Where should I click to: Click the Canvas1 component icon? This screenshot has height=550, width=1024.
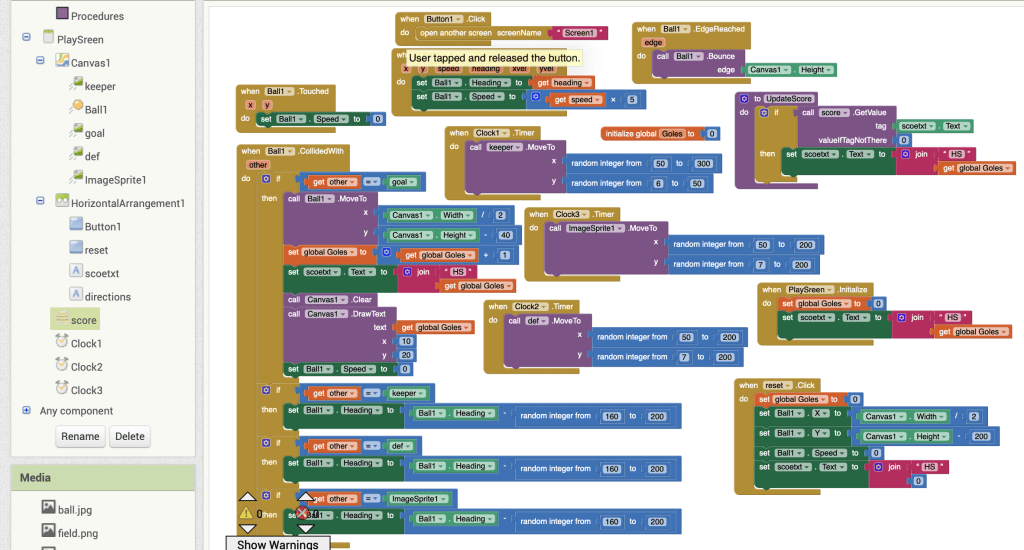(x=62, y=62)
